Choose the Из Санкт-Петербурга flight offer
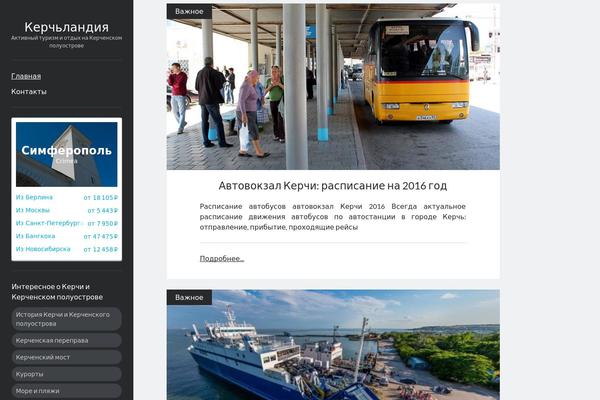 click(48, 223)
